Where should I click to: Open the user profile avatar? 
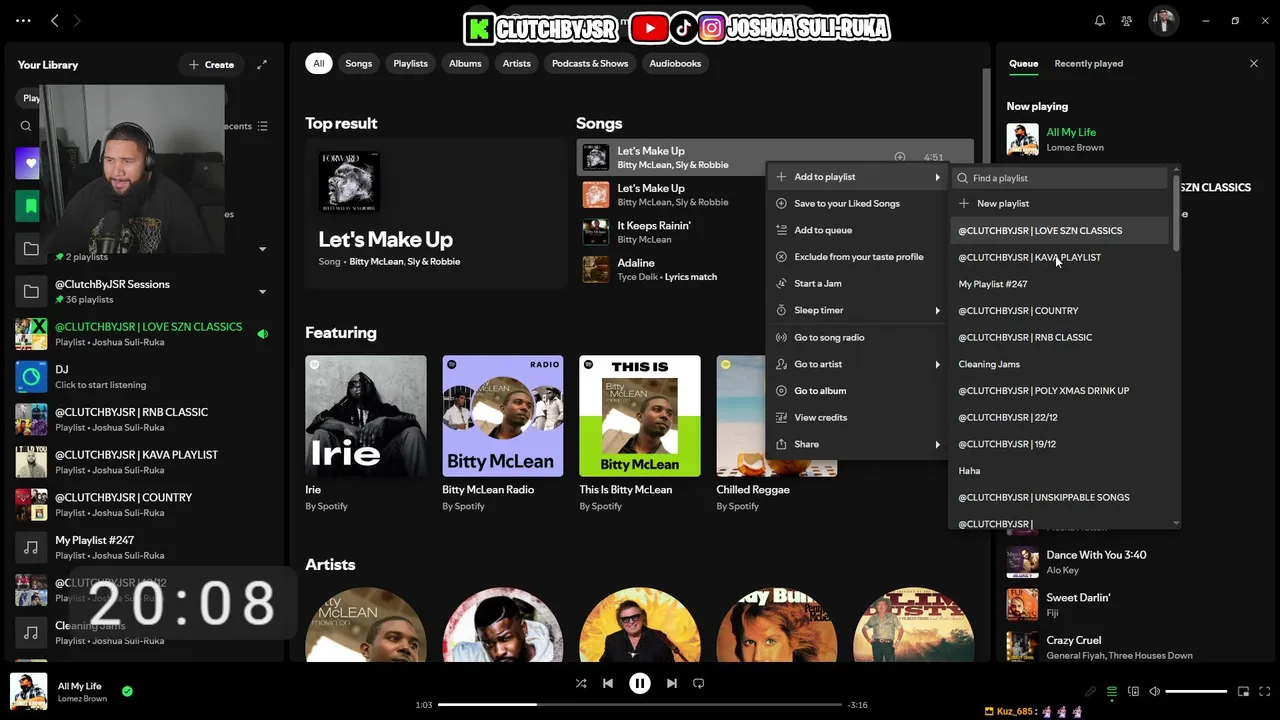pyautogui.click(x=1162, y=20)
